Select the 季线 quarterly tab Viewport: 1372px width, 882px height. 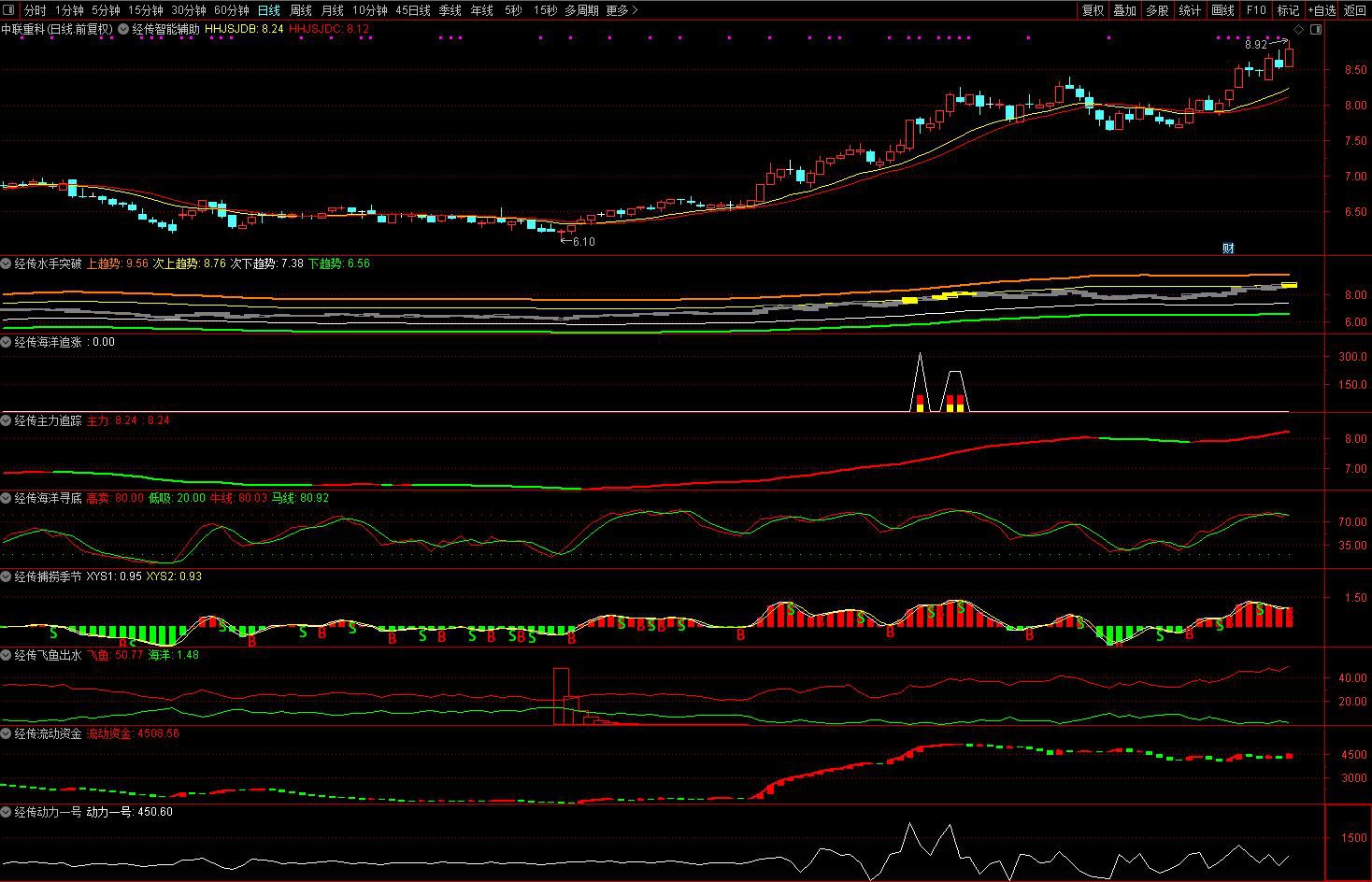[x=450, y=10]
